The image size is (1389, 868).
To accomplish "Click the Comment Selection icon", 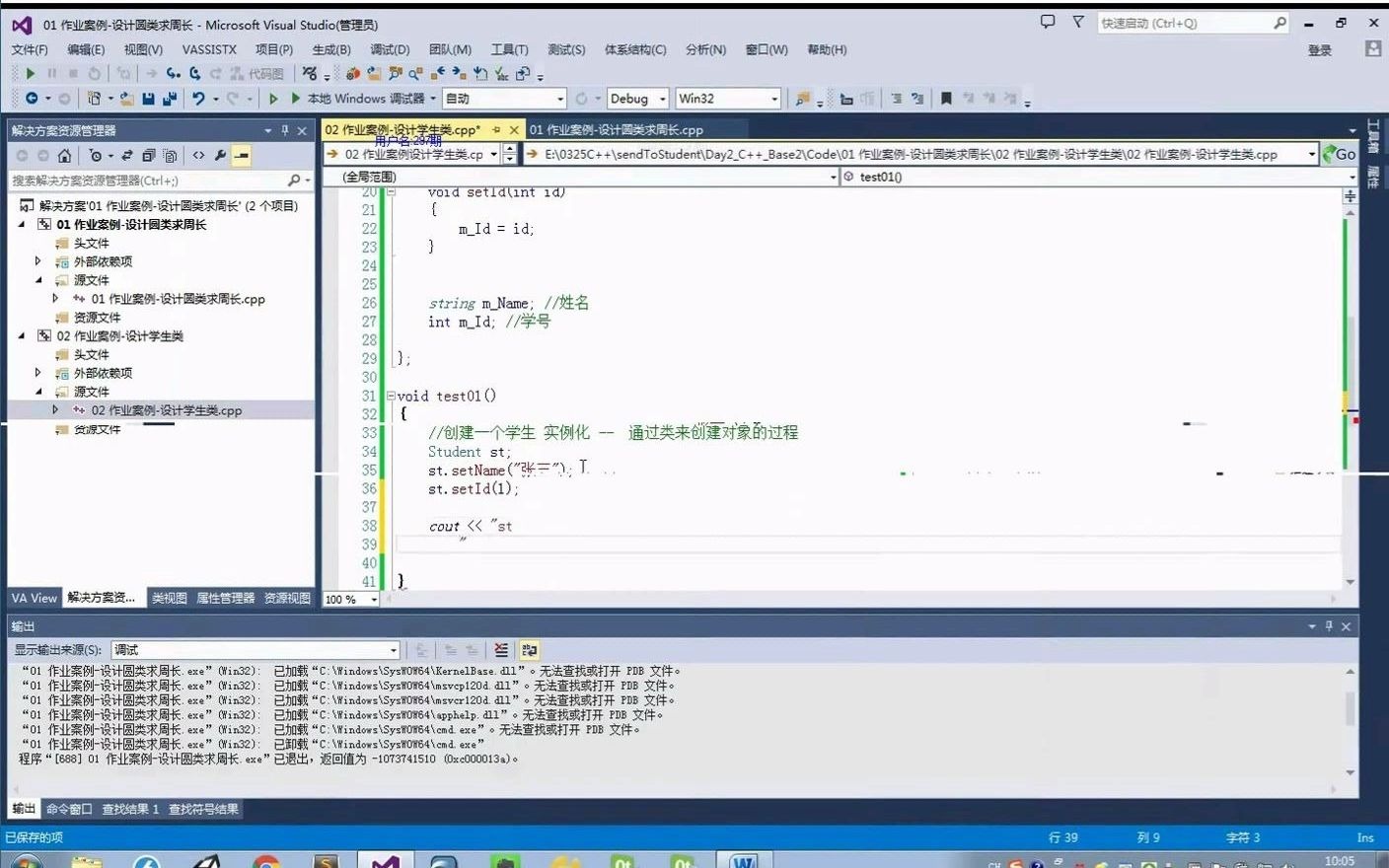I will (x=896, y=99).
